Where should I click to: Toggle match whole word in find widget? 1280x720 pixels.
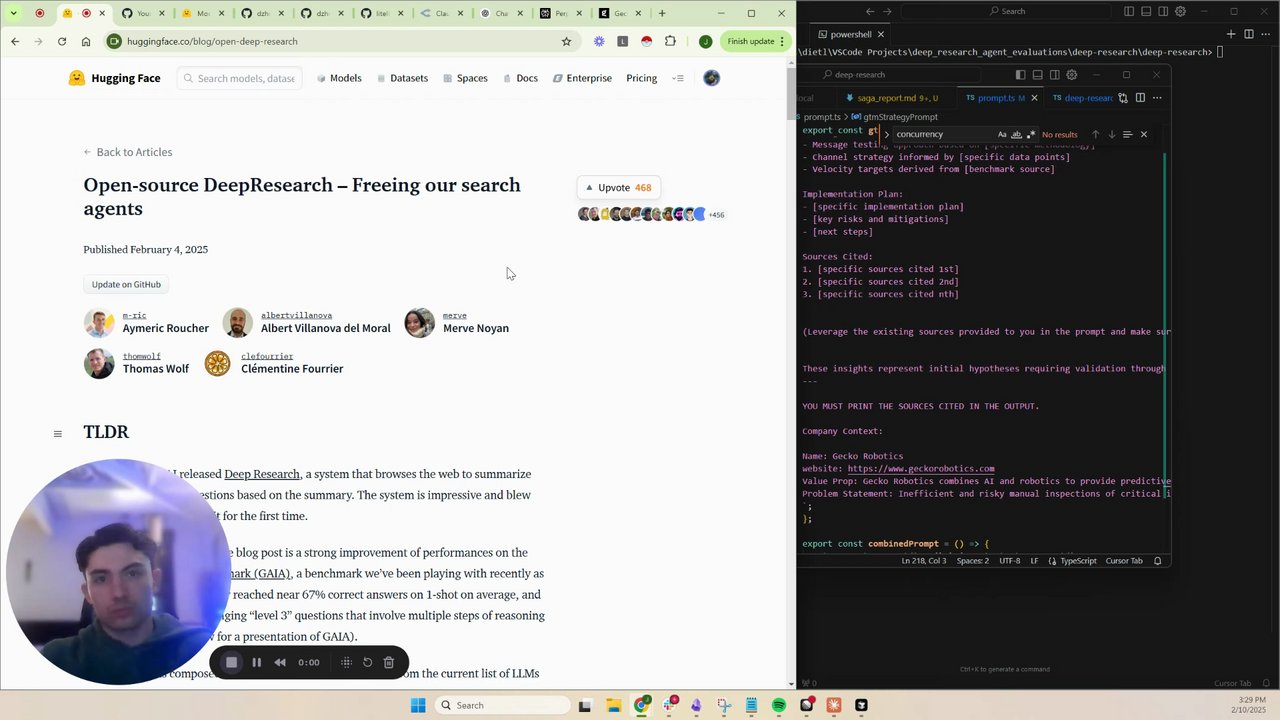1016,134
